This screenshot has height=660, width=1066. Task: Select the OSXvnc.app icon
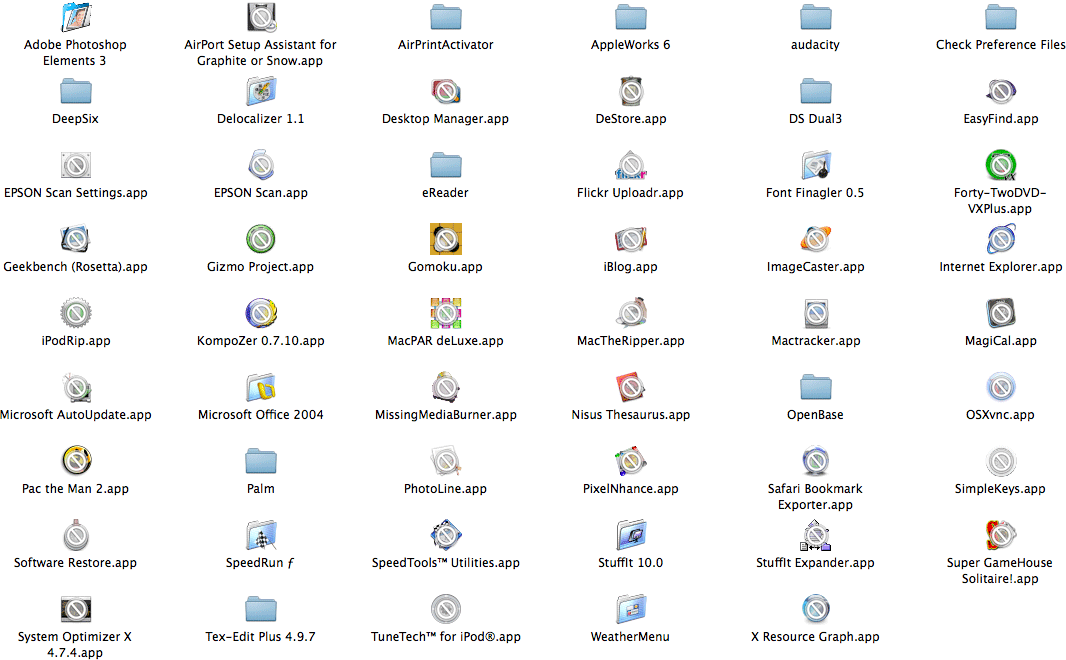(1001, 387)
